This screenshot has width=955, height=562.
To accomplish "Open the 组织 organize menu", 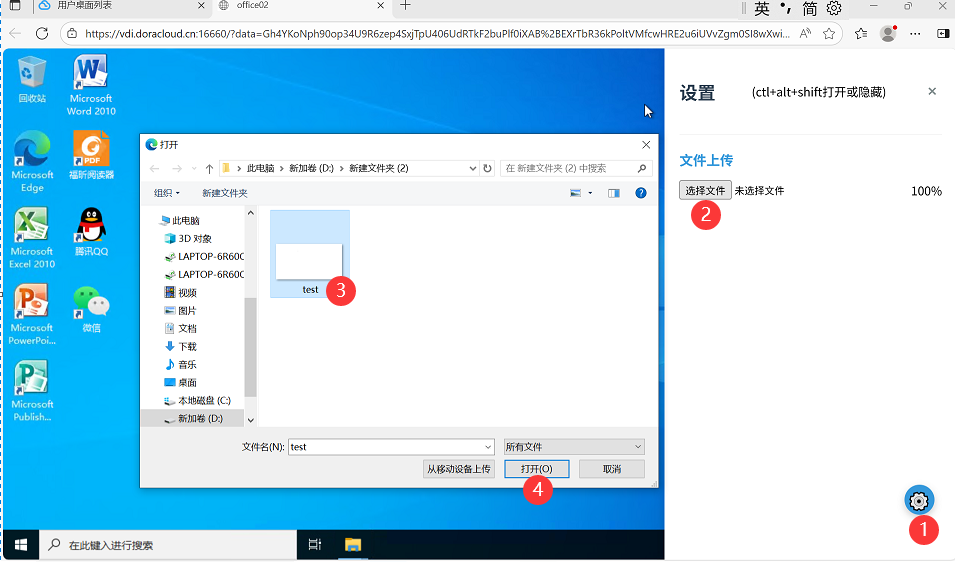I will 167,193.
